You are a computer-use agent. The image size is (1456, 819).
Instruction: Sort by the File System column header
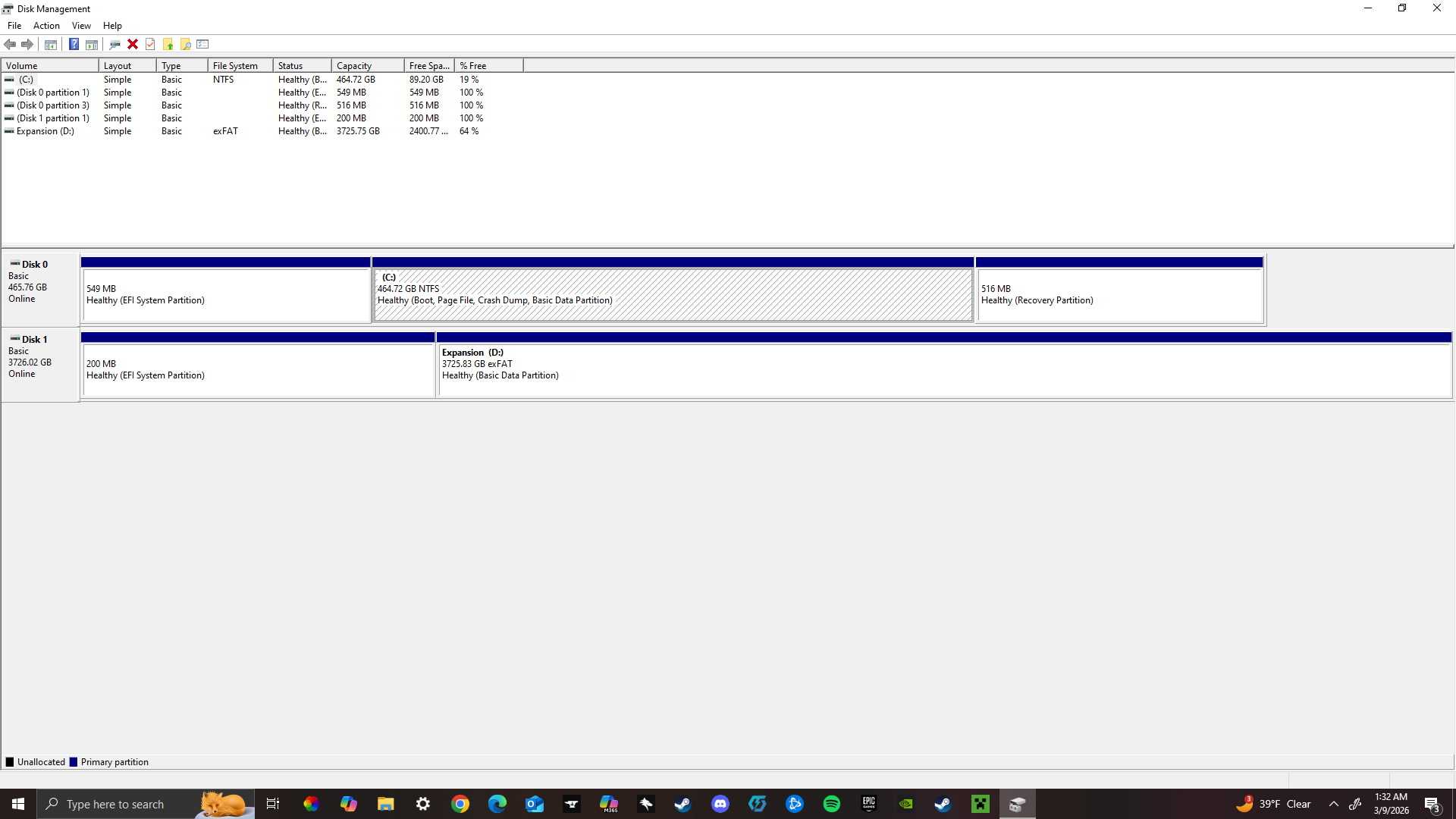tap(240, 66)
